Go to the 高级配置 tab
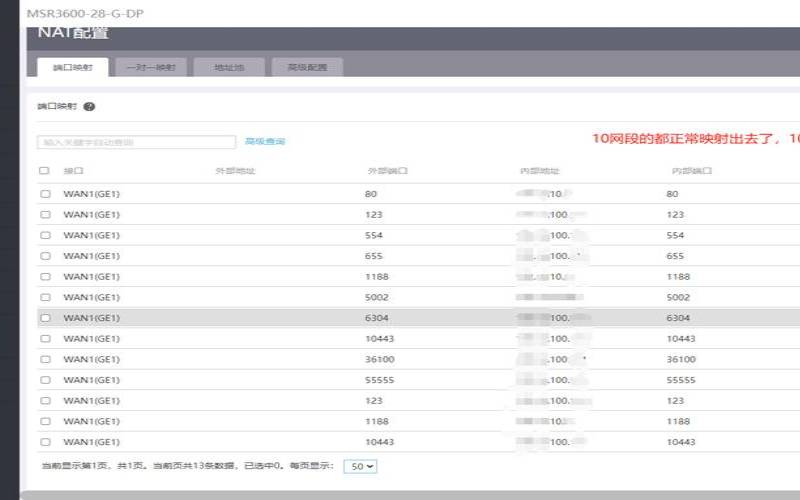 point(307,67)
